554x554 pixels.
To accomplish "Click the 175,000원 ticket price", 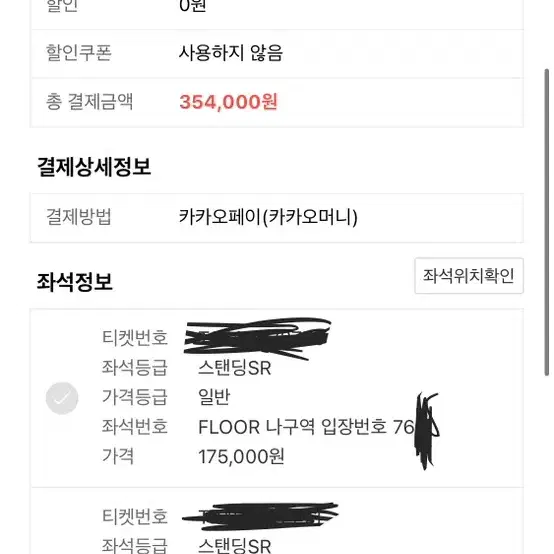I will point(241,456).
